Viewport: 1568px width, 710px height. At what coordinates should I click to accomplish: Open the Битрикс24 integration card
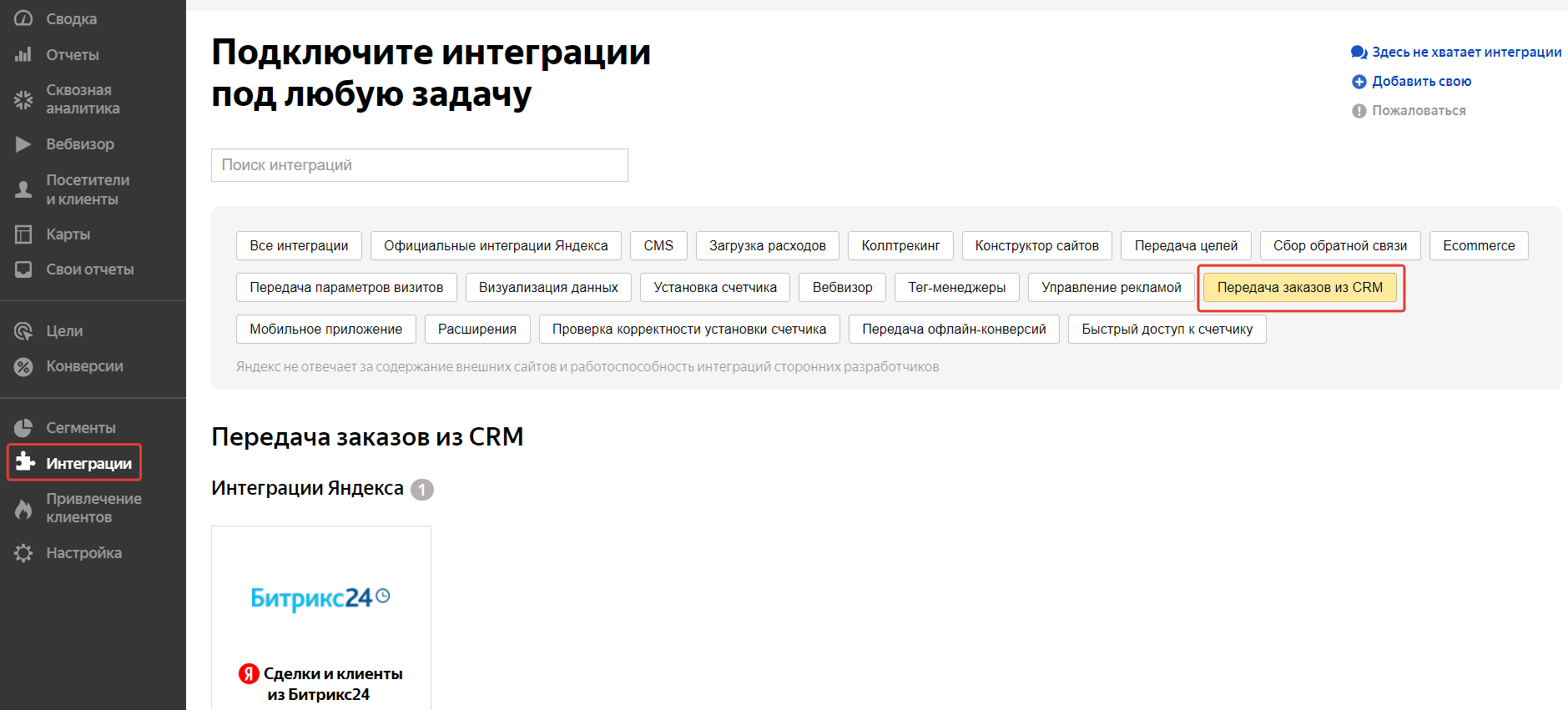321,617
